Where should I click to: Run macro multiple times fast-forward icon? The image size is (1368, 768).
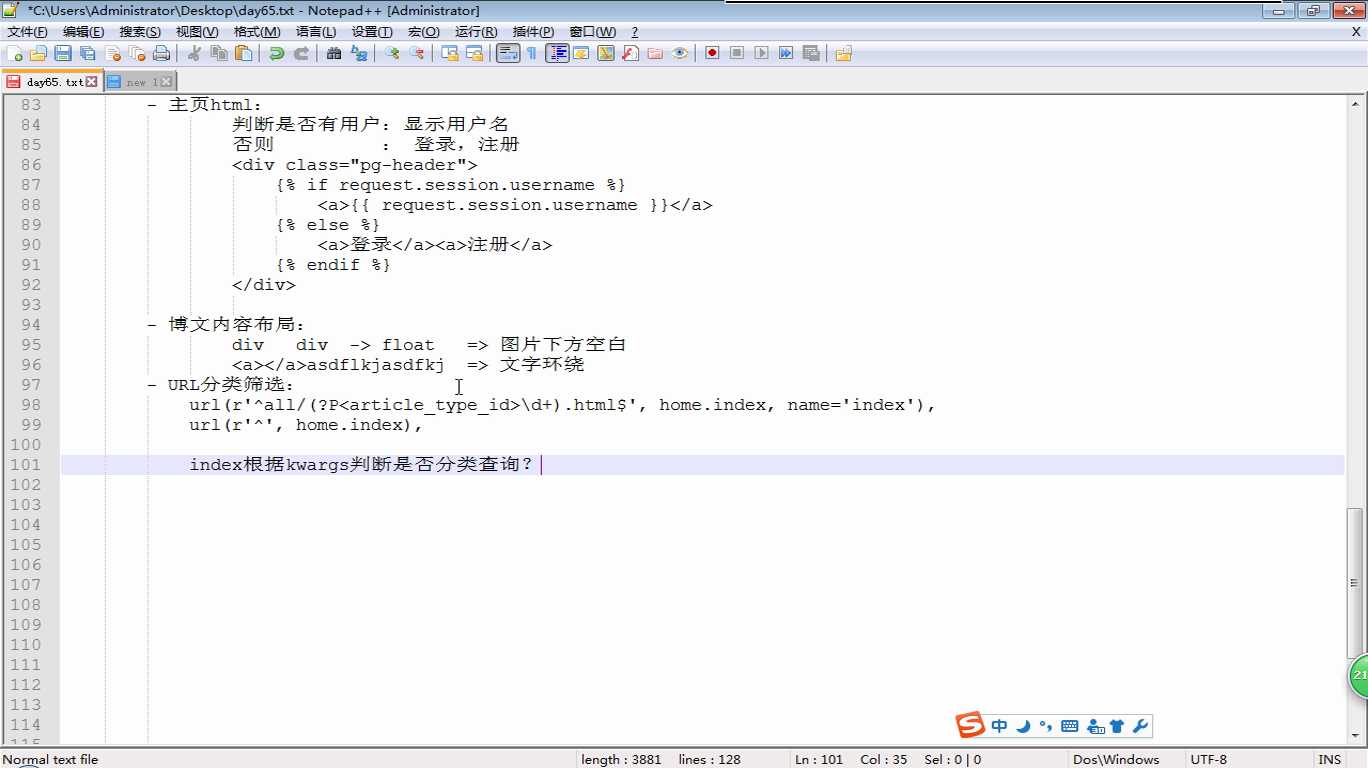pyautogui.click(x=786, y=53)
